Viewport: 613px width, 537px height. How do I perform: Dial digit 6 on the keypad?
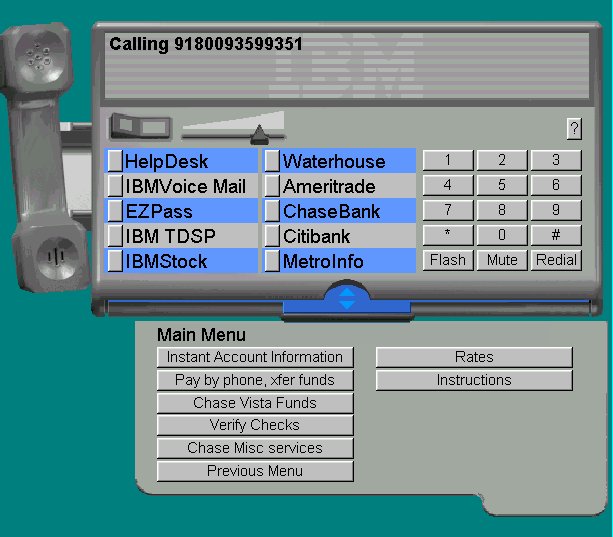coord(556,185)
